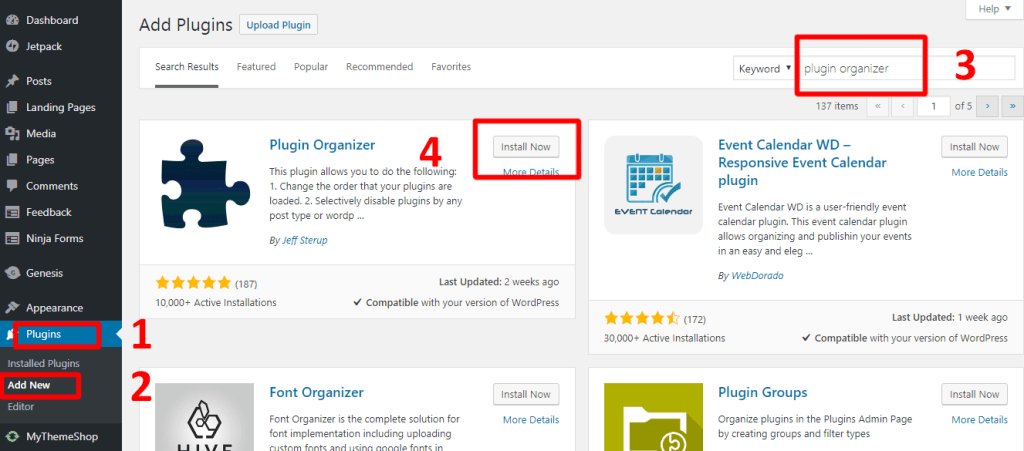Switch to the Search Results tab
The image size is (1024, 451).
187,67
